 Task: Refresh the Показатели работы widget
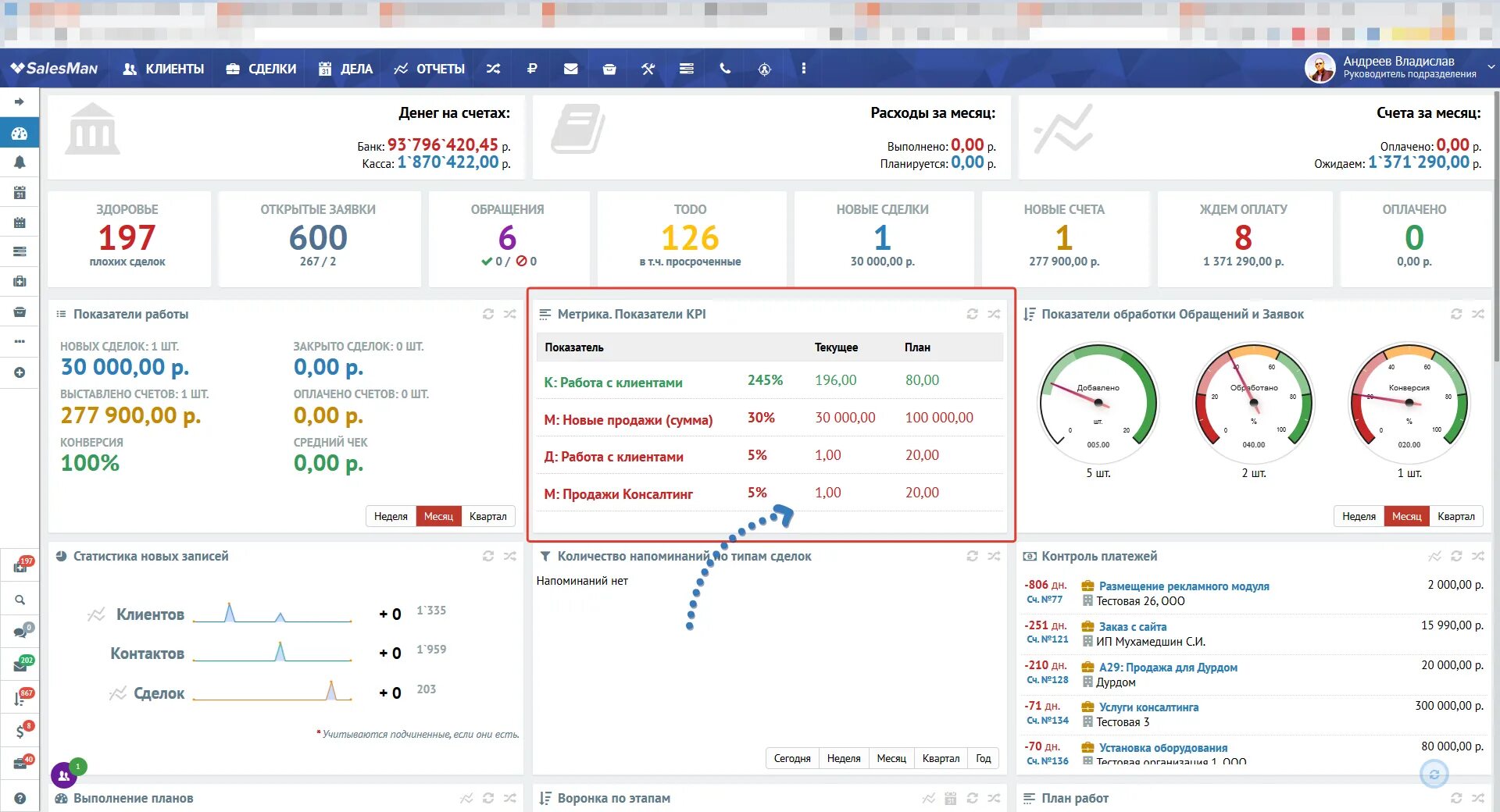488,314
